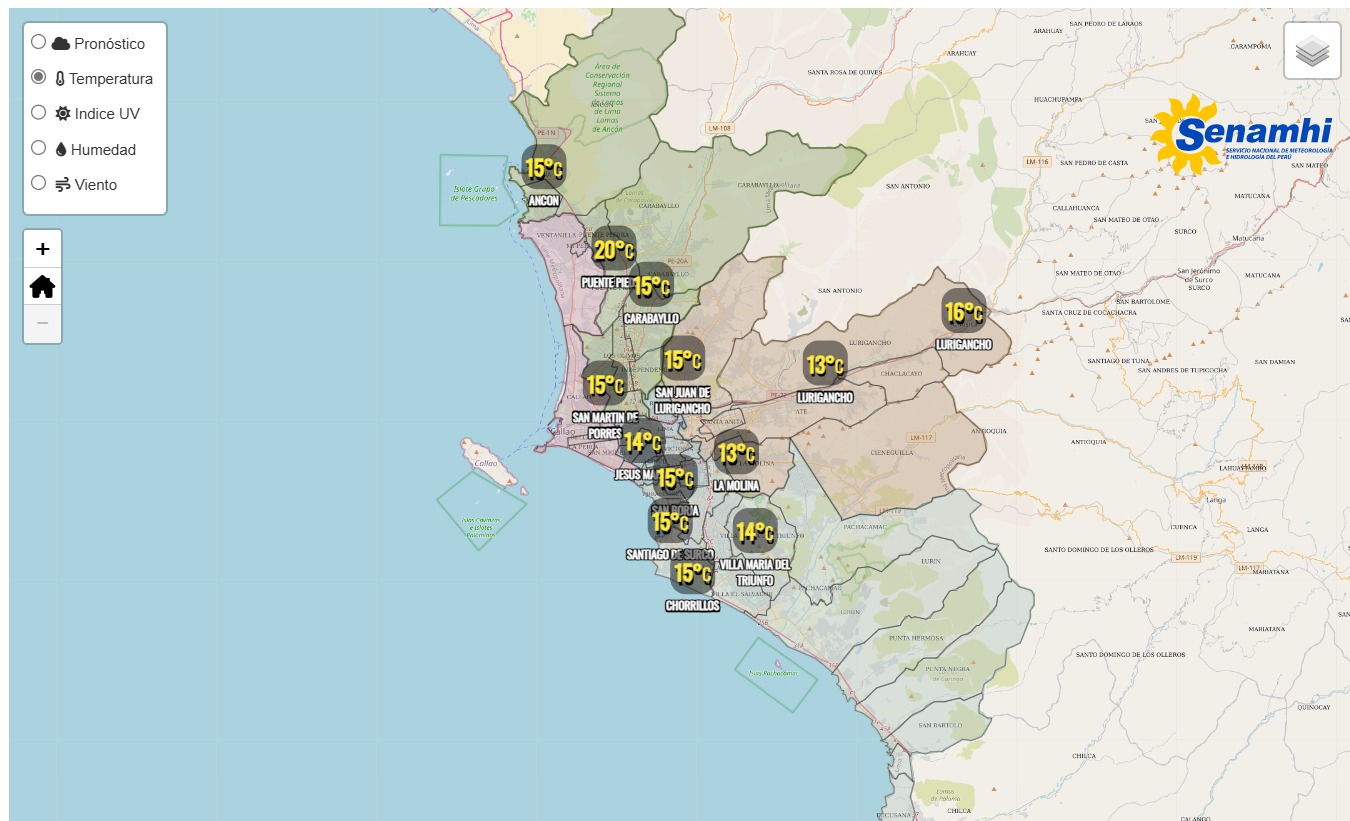Viewport: 1350px width, 821px height.
Task: Click the Temperatura label text
Action: click(x=111, y=79)
